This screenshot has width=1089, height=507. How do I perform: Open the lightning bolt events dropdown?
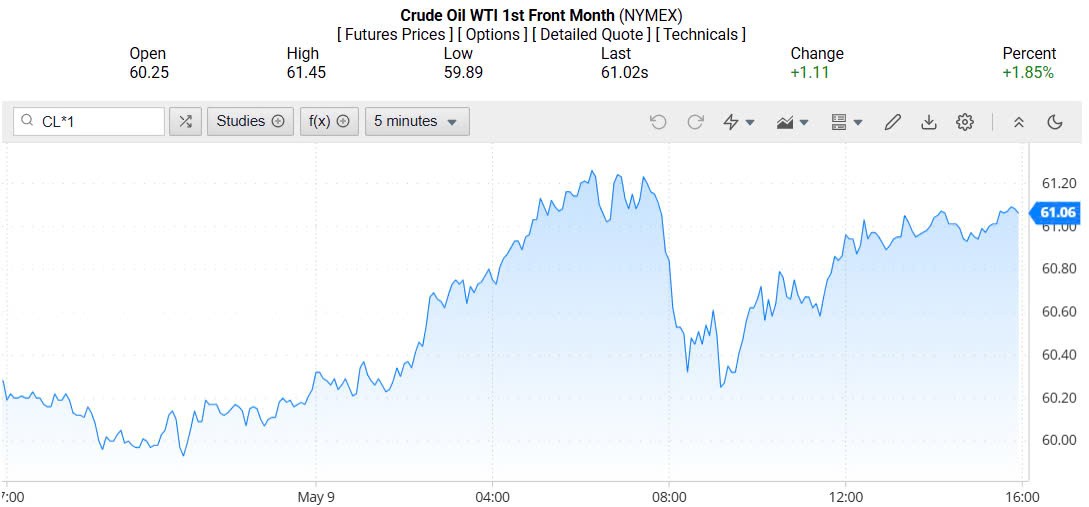[738, 122]
